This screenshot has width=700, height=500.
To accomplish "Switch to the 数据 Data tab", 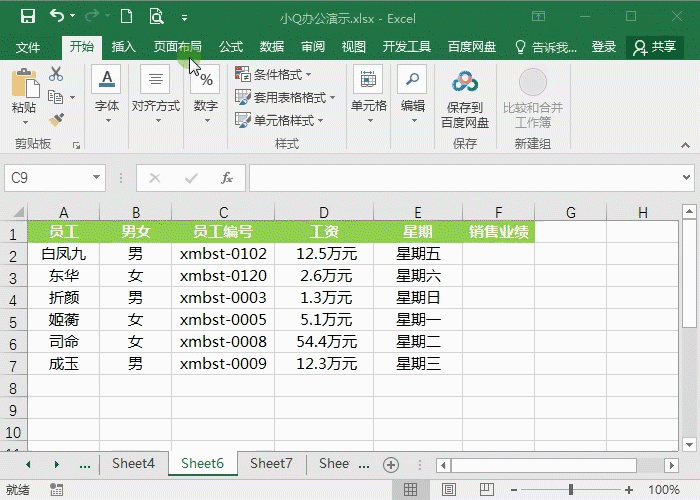I will coord(272,46).
